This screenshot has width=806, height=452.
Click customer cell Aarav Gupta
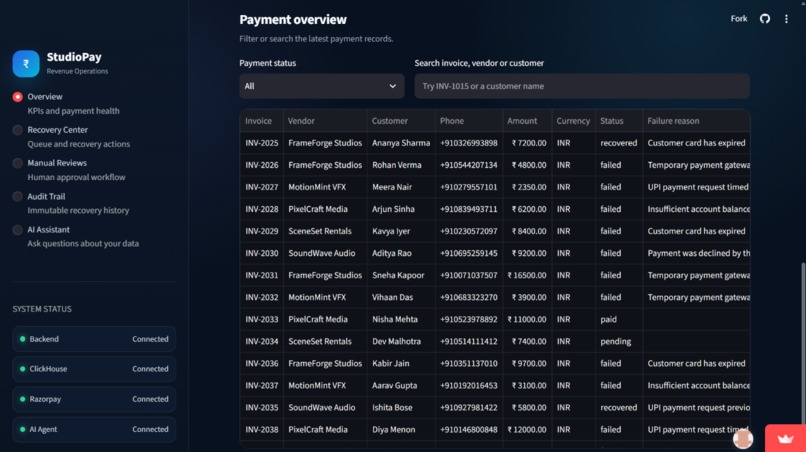[x=401, y=386]
